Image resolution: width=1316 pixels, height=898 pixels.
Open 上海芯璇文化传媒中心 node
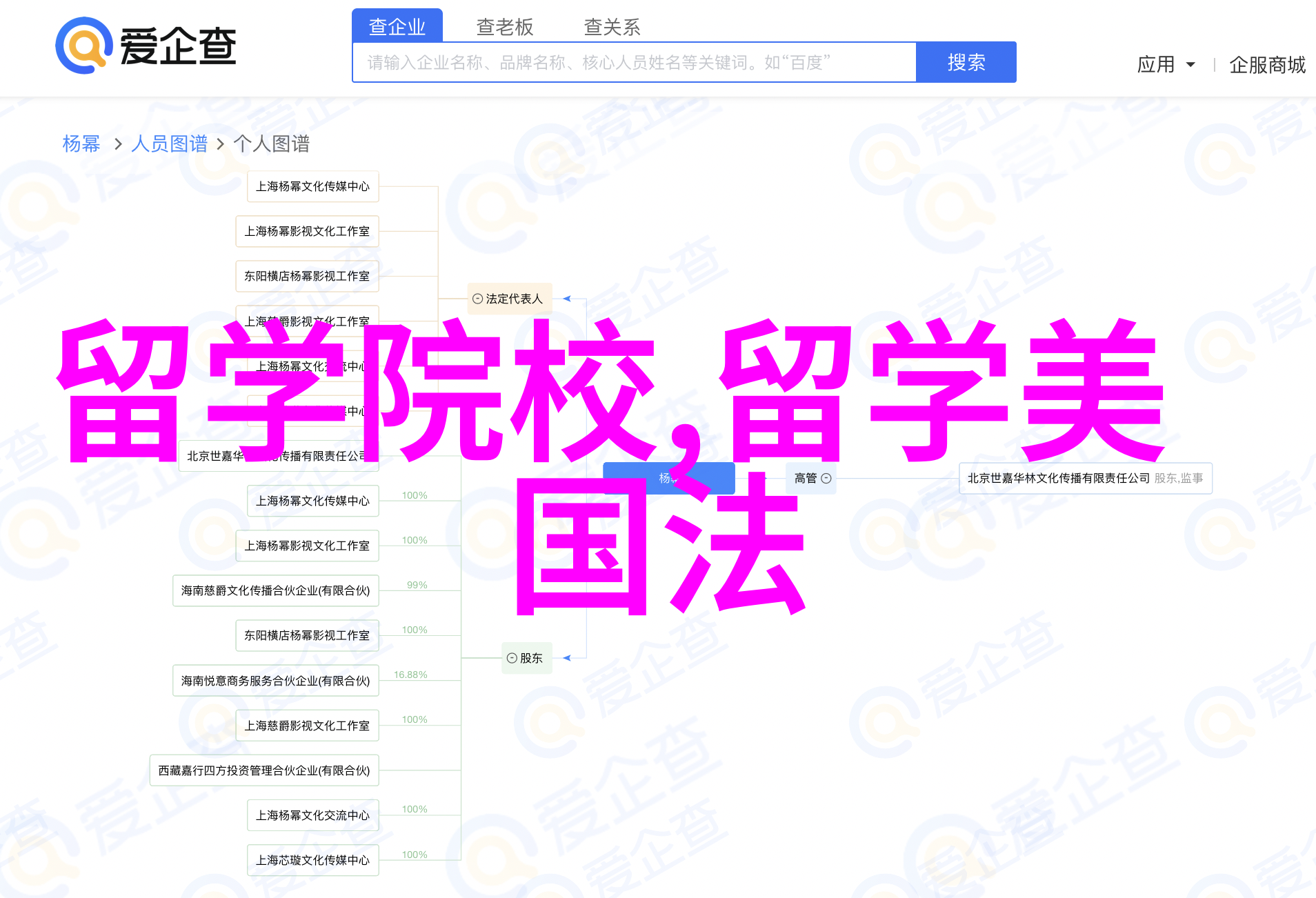point(313,860)
